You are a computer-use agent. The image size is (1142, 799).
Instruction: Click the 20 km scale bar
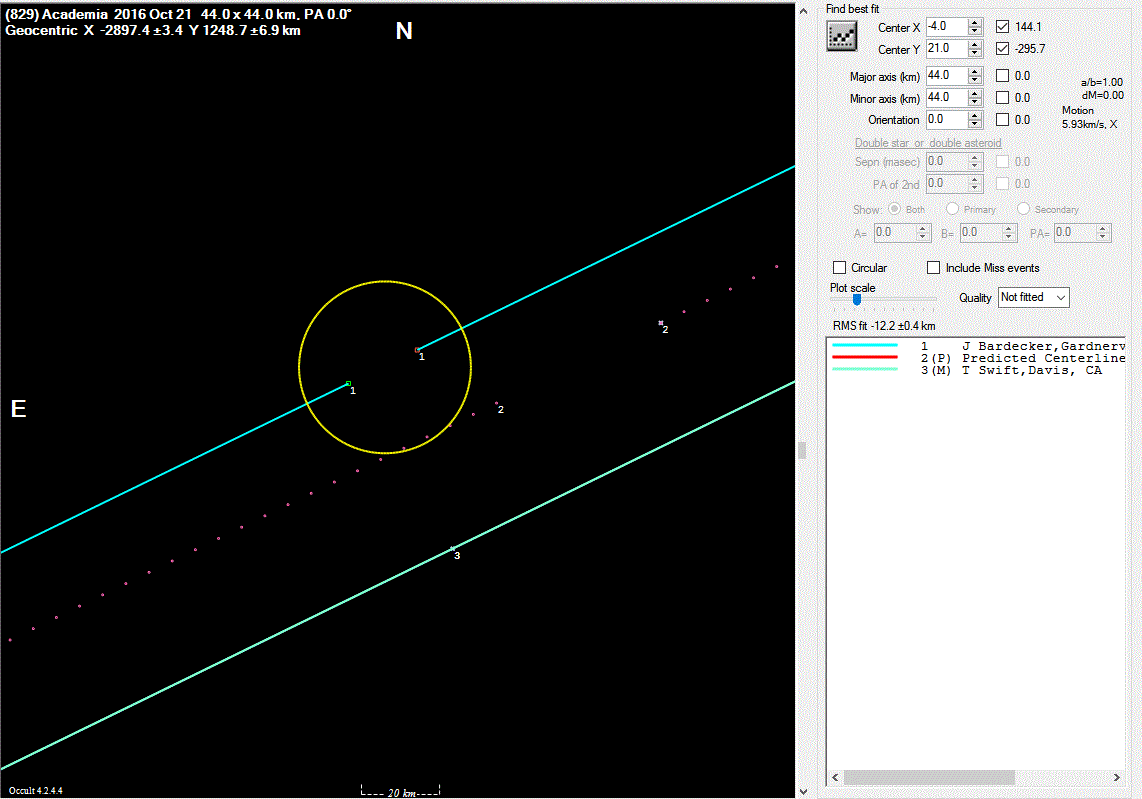coord(401,791)
